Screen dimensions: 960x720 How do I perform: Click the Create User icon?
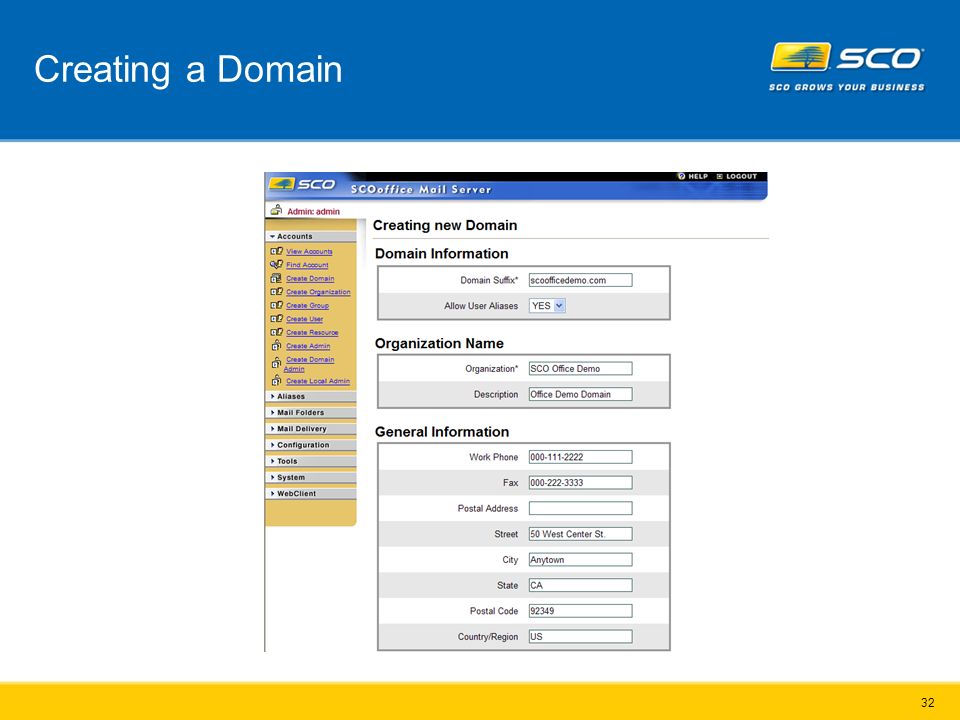[277, 318]
